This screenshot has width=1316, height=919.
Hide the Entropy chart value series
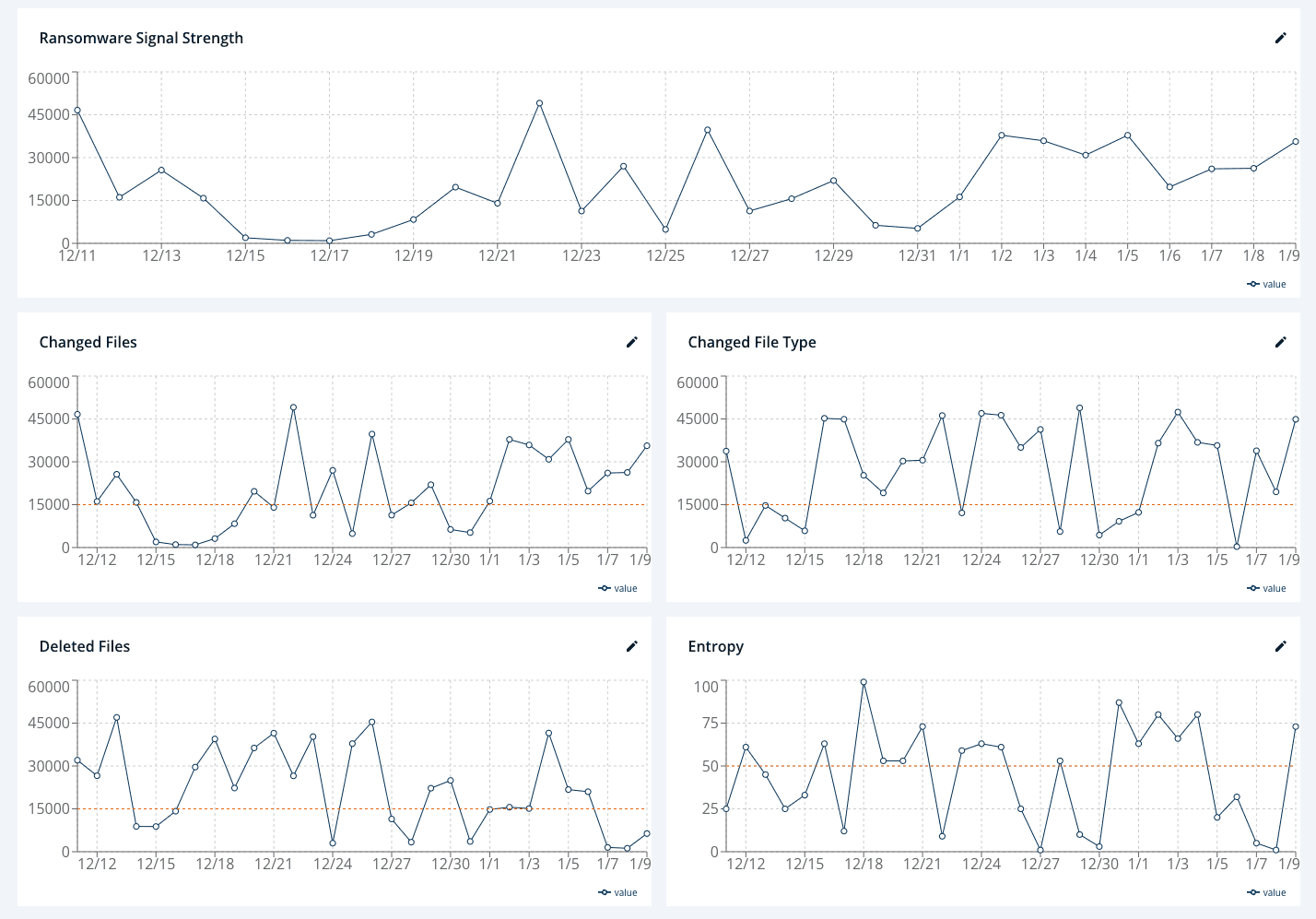[x=1266, y=892]
